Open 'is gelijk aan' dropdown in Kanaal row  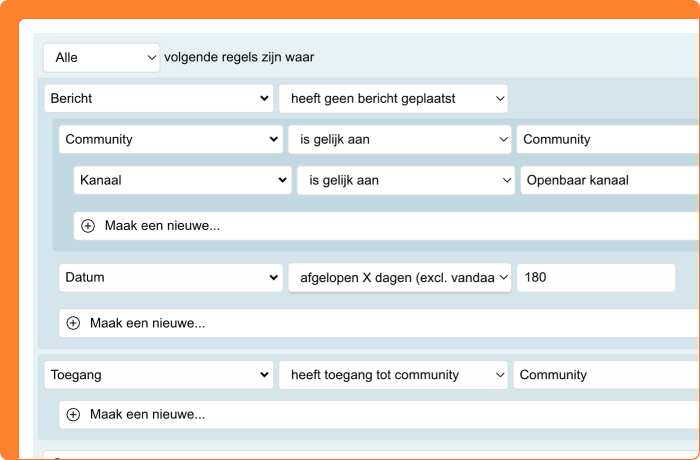pyautogui.click(x=406, y=180)
